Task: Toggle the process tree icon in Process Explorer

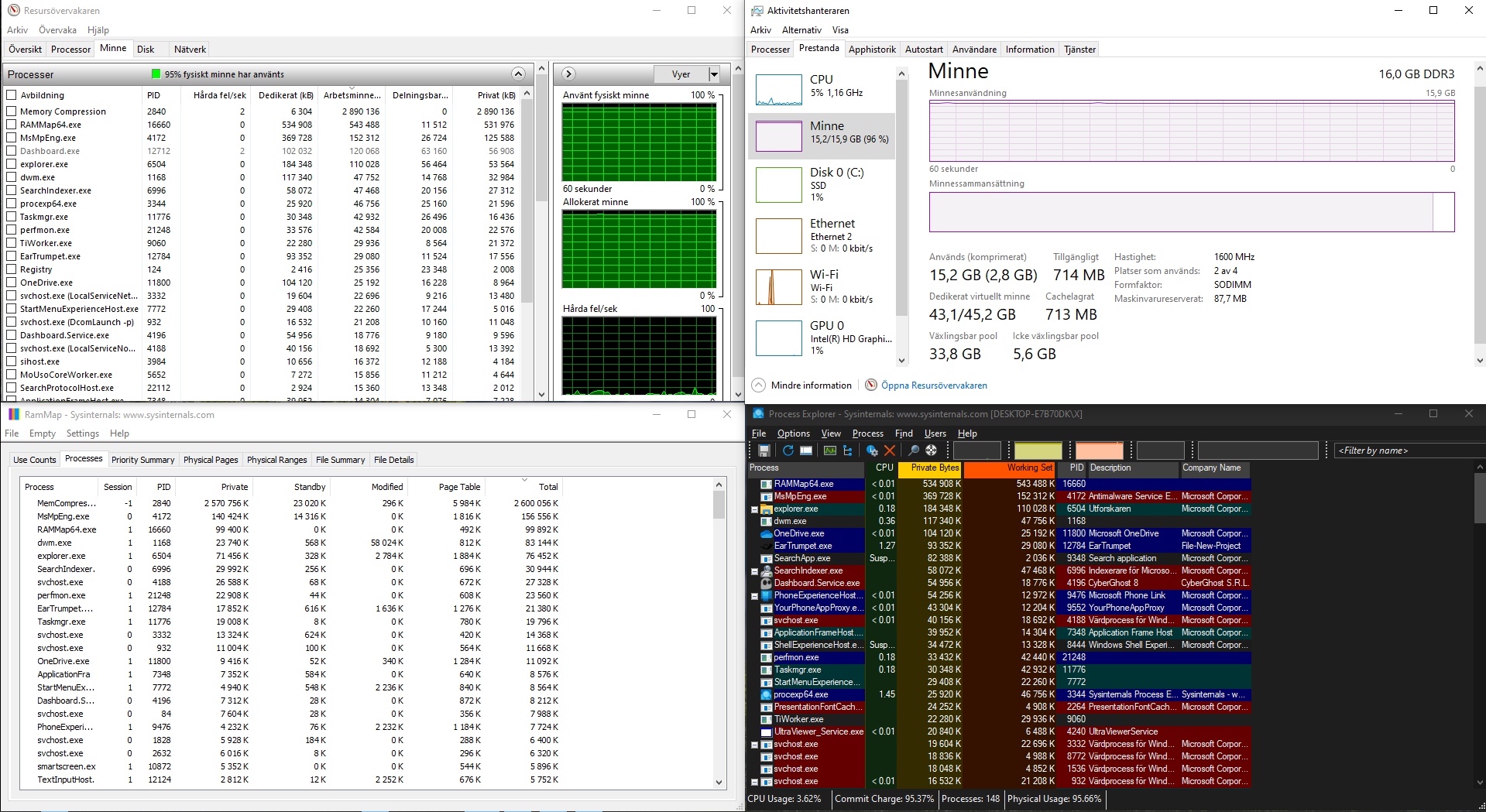Action: point(848,451)
